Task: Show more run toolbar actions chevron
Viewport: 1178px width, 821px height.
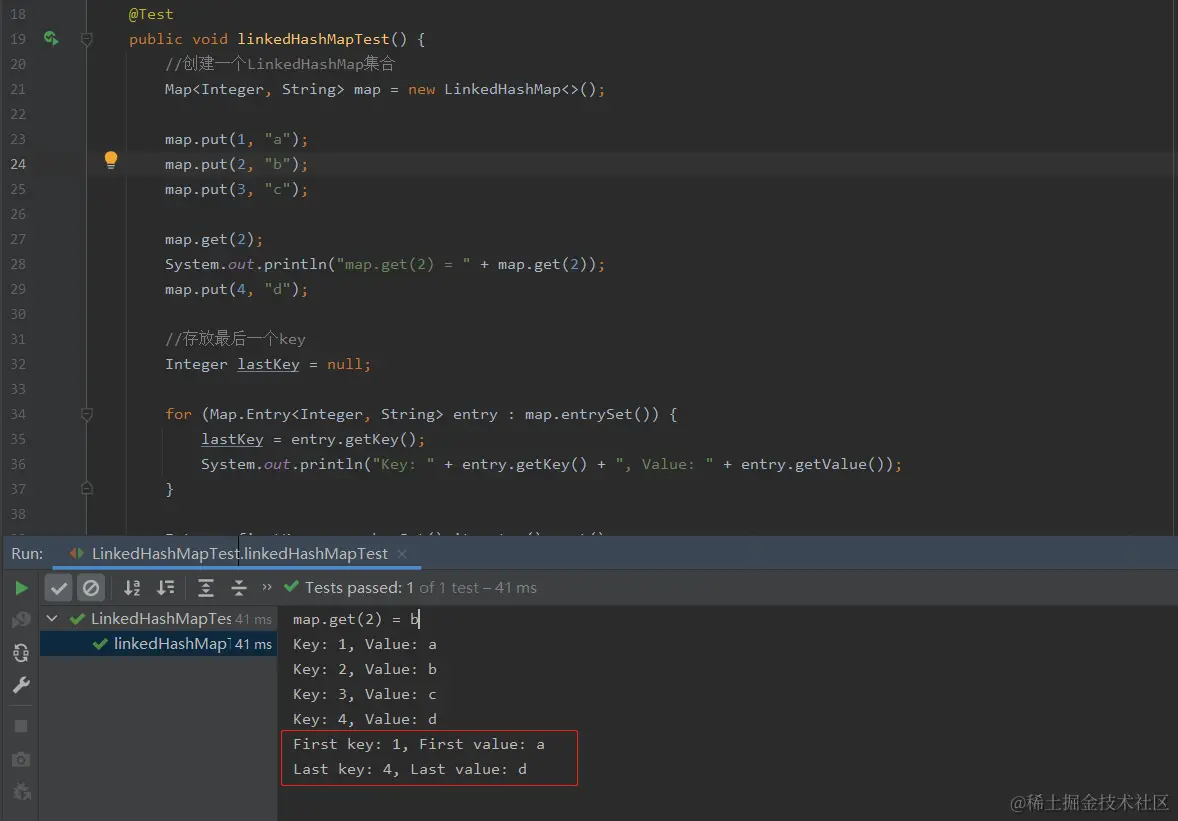Action: point(267,587)
